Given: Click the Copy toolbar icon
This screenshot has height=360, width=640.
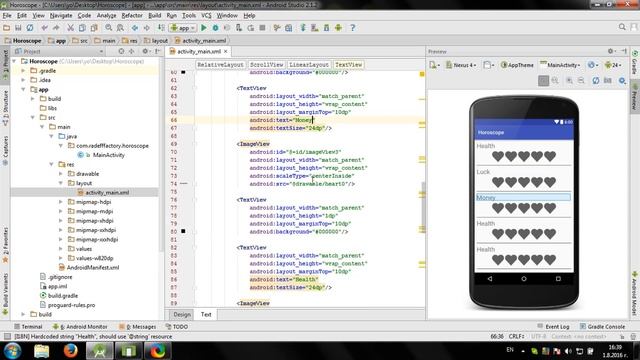Looking at the screenshot, I should pos(82,28).
